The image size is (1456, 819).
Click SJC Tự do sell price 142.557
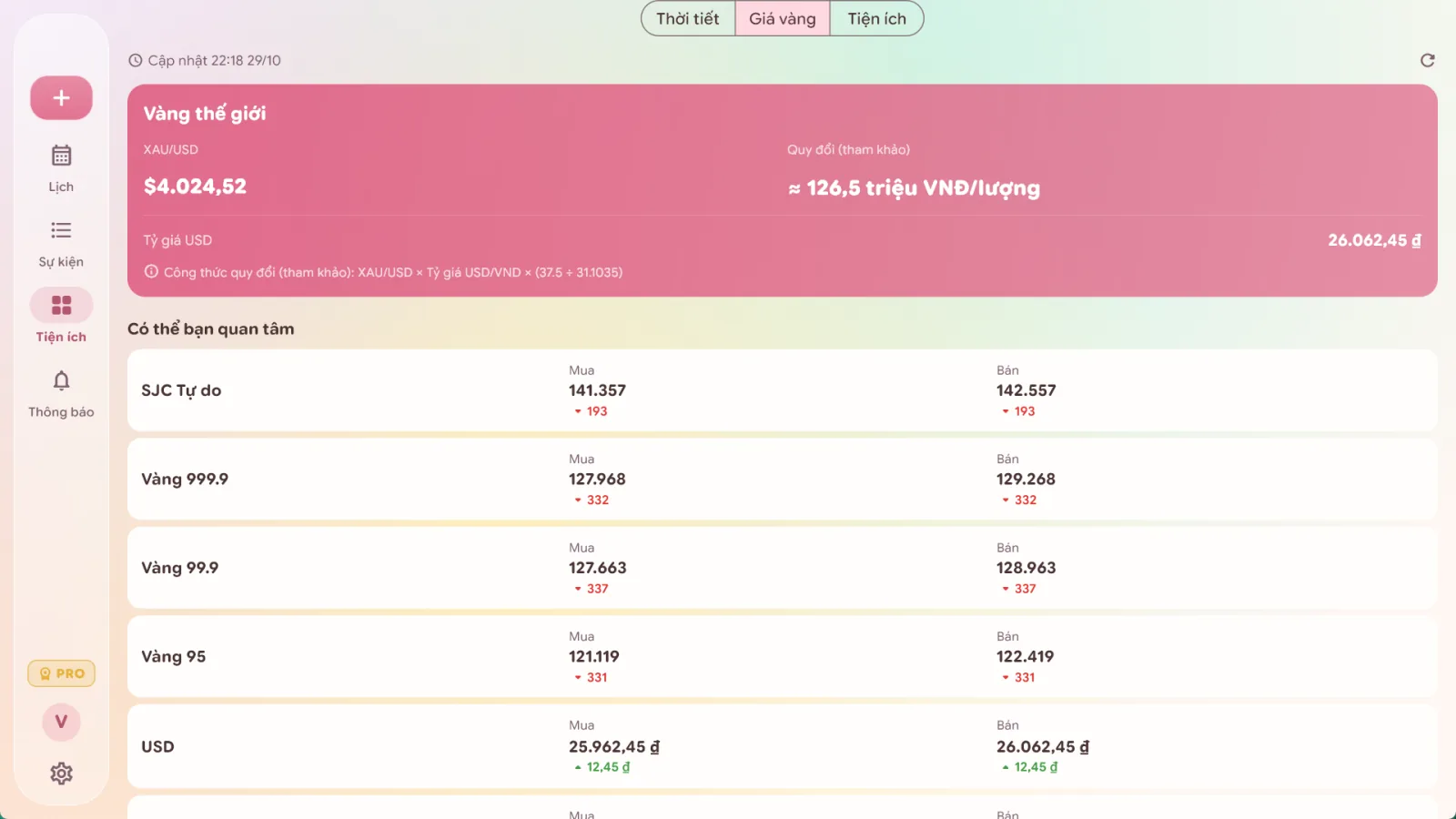1026,390
